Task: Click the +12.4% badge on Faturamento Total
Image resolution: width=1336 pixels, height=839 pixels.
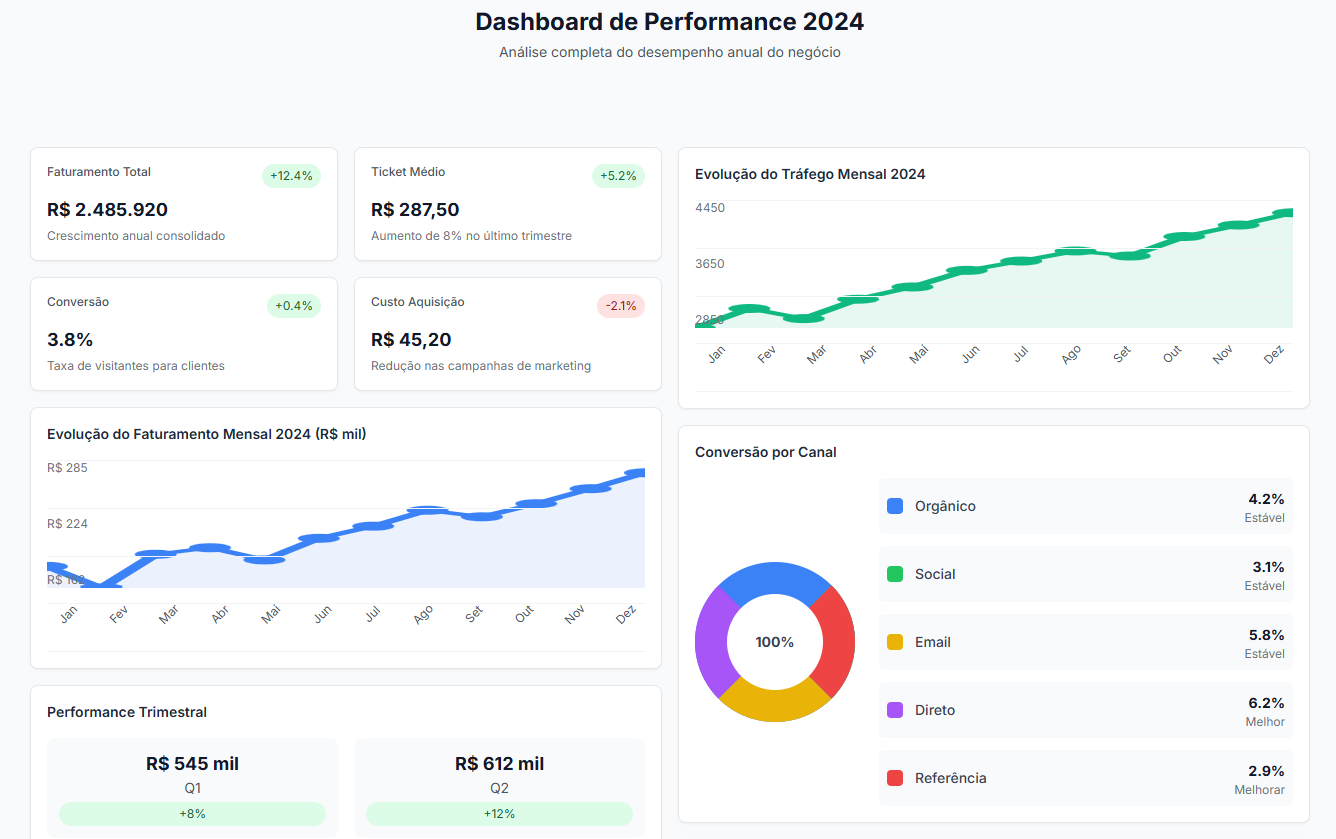Action: click(291, 175)
